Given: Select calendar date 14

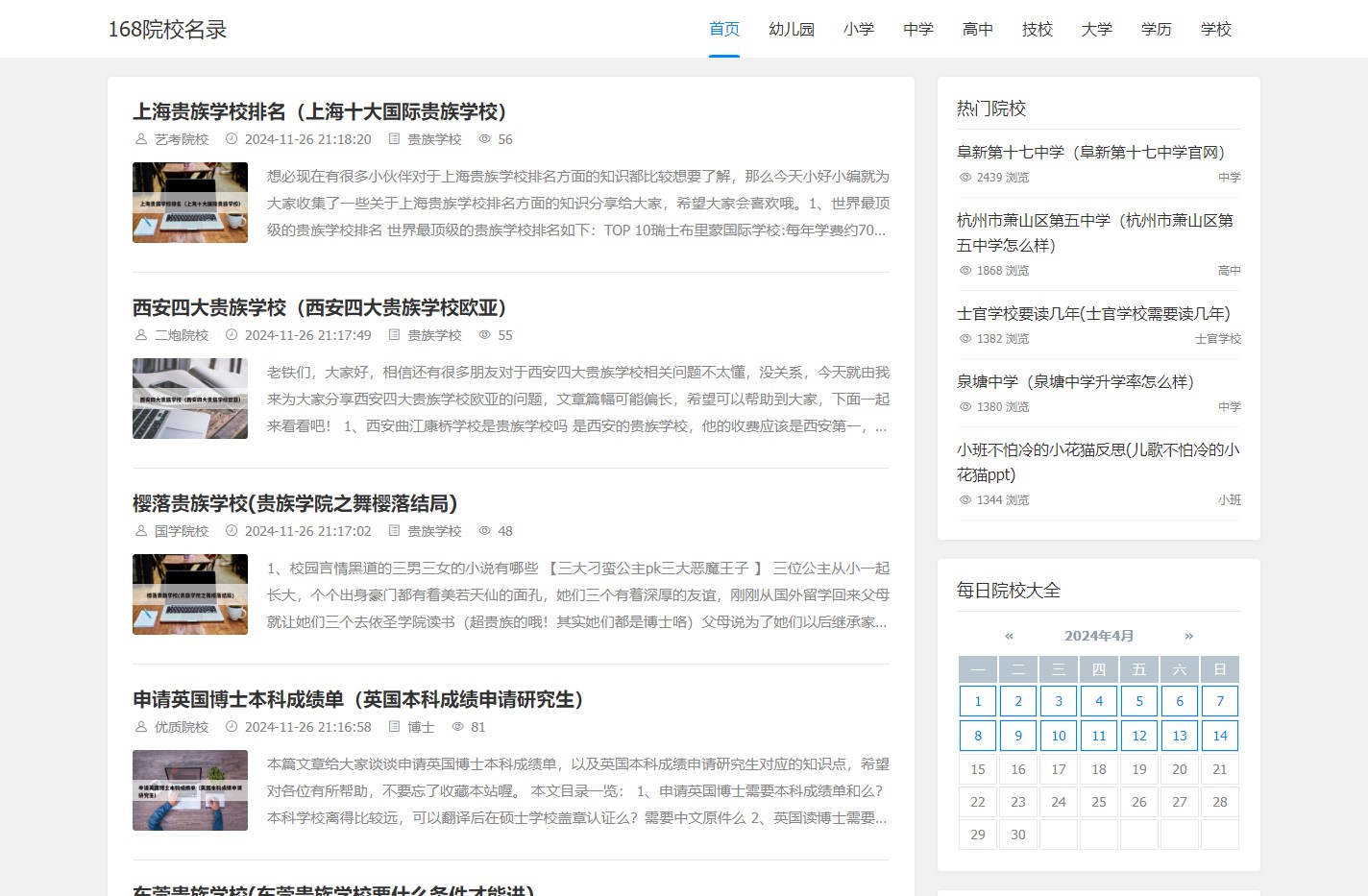Looking at the screenshot, I should (x=1220, y=736).
